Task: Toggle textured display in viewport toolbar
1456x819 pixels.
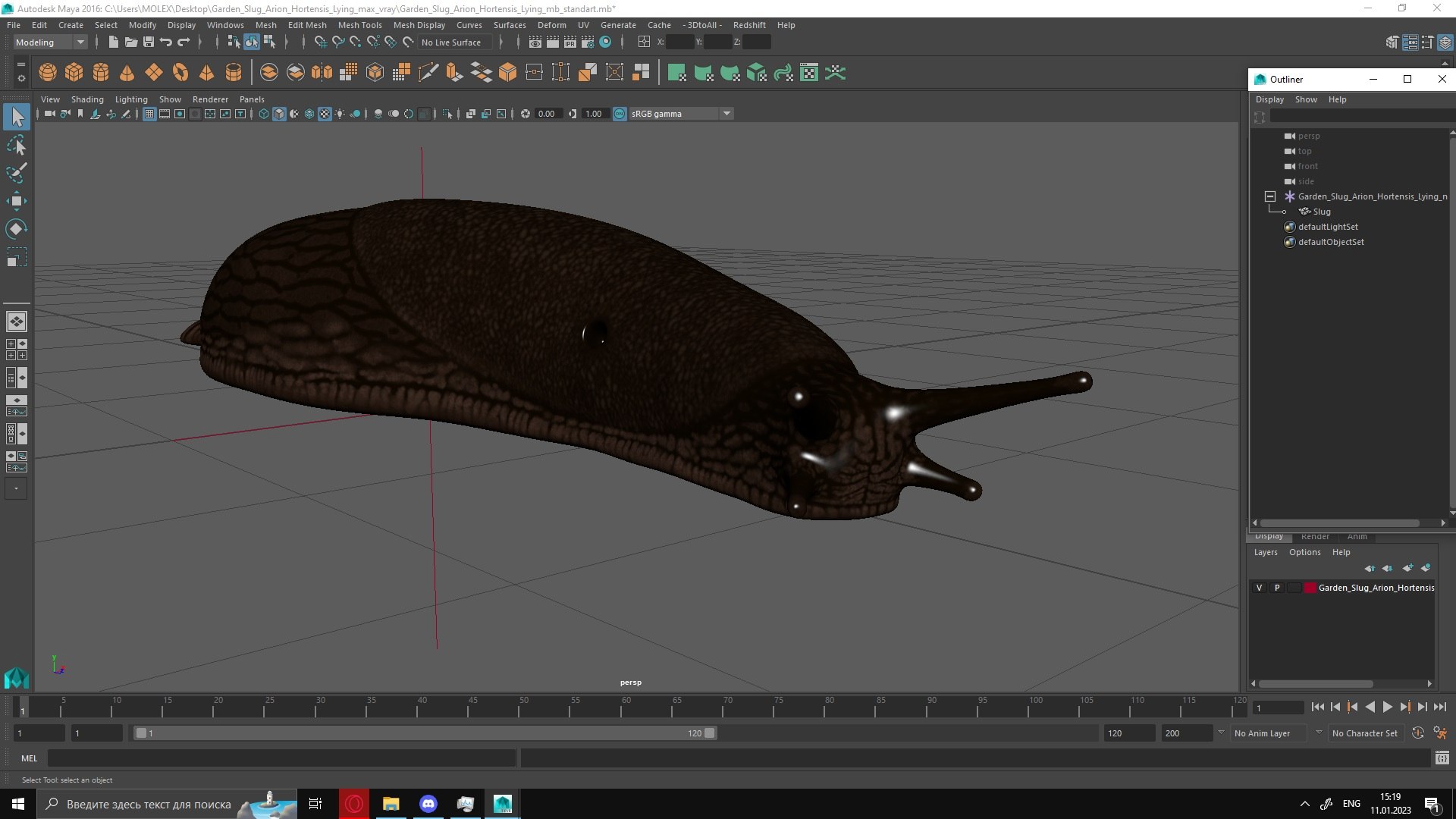Action: click(325, 114)
